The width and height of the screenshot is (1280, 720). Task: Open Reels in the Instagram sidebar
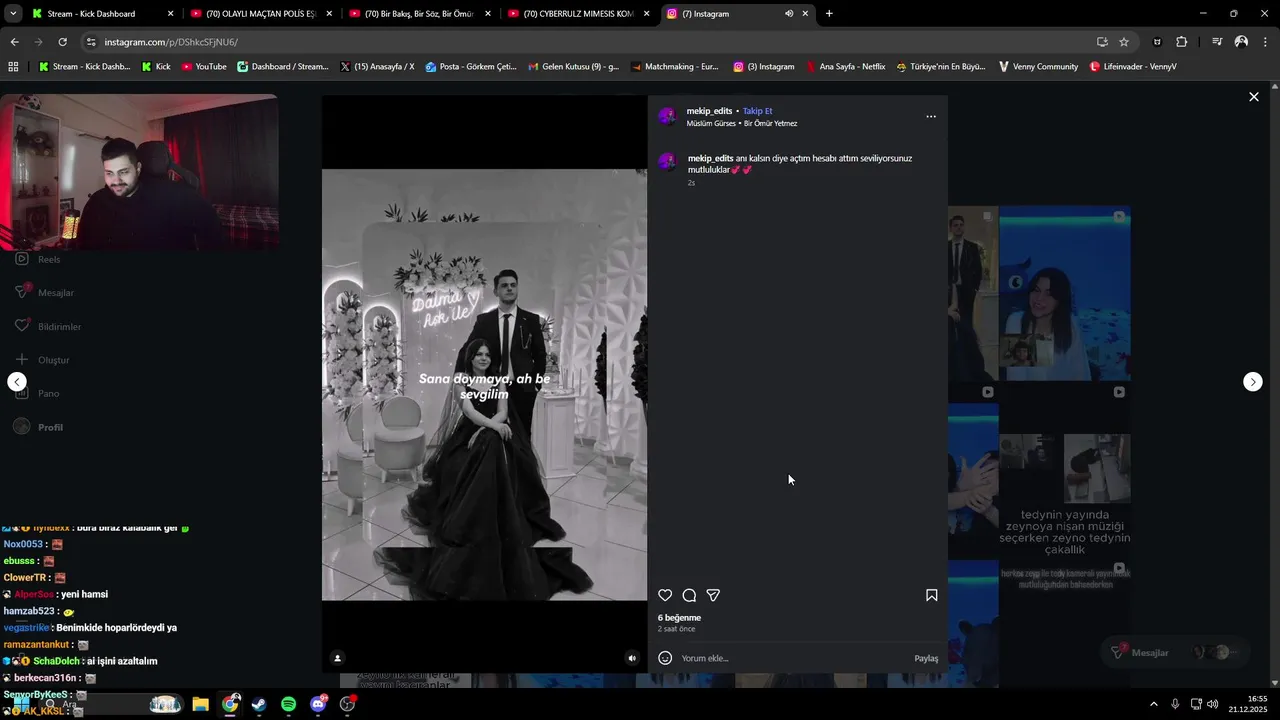(x=38, y=259)
